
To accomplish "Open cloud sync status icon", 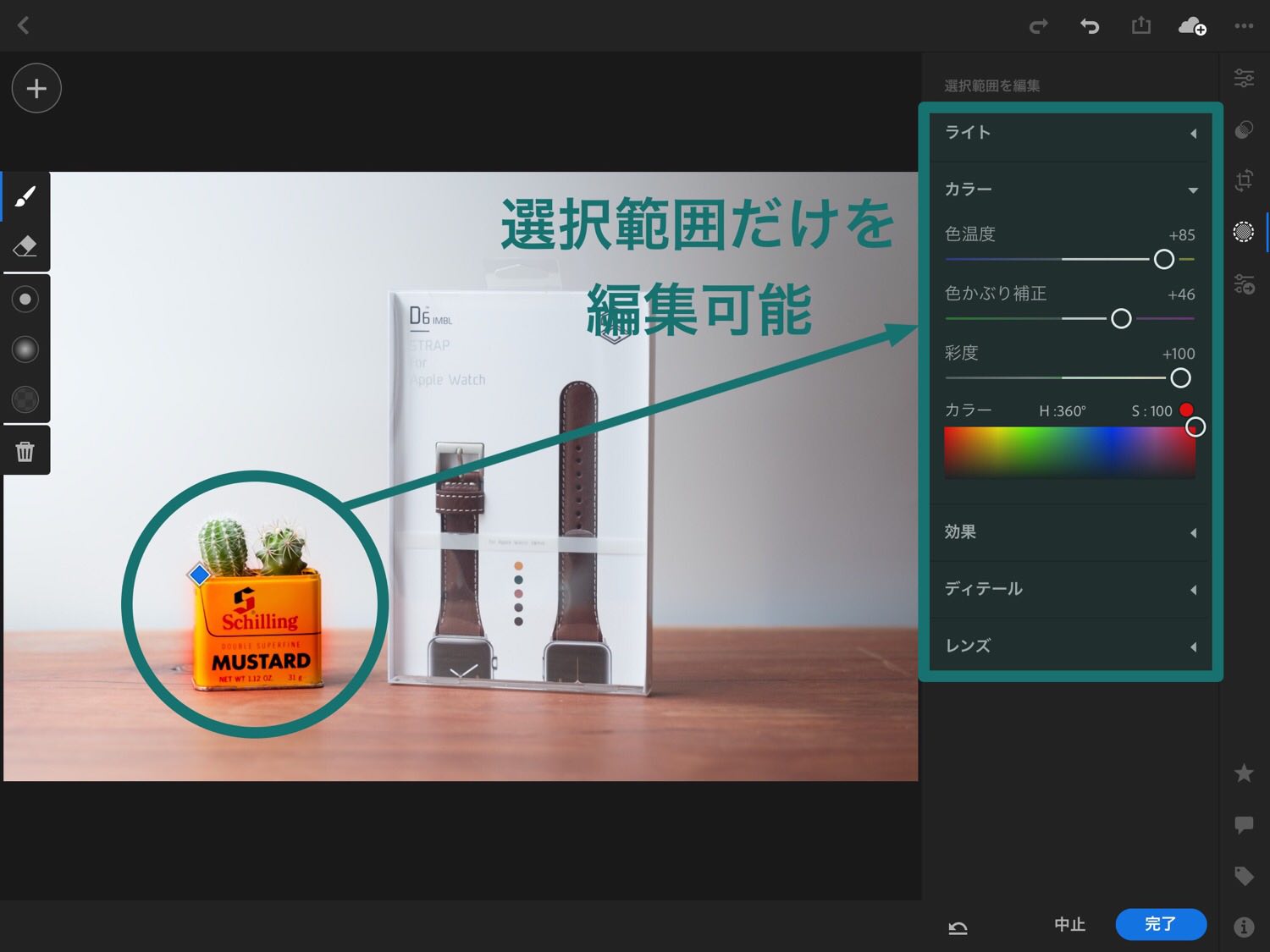I will pyautogui.click(x=1192, y=26).
